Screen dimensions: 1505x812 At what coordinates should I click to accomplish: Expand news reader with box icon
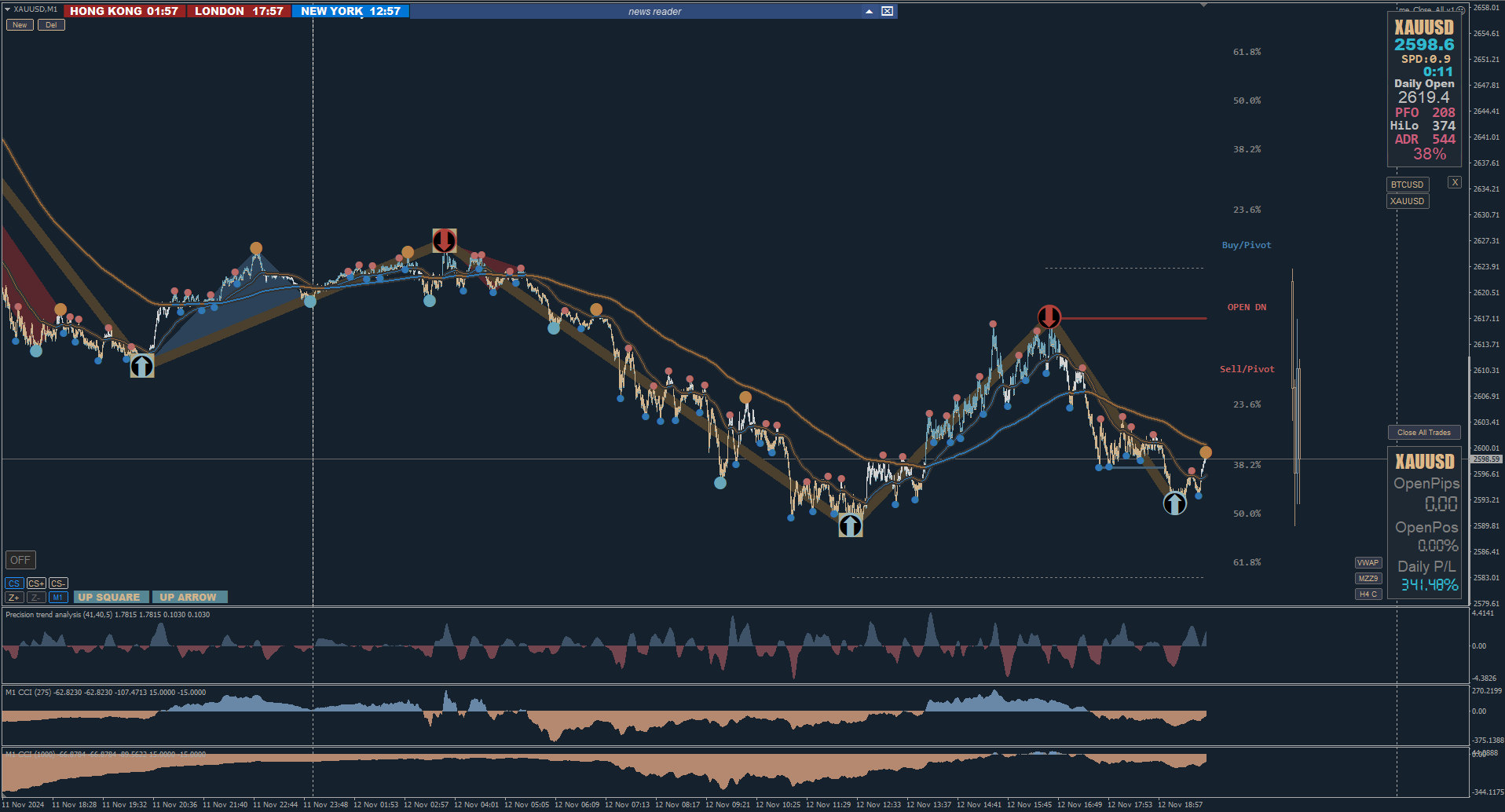887,11
